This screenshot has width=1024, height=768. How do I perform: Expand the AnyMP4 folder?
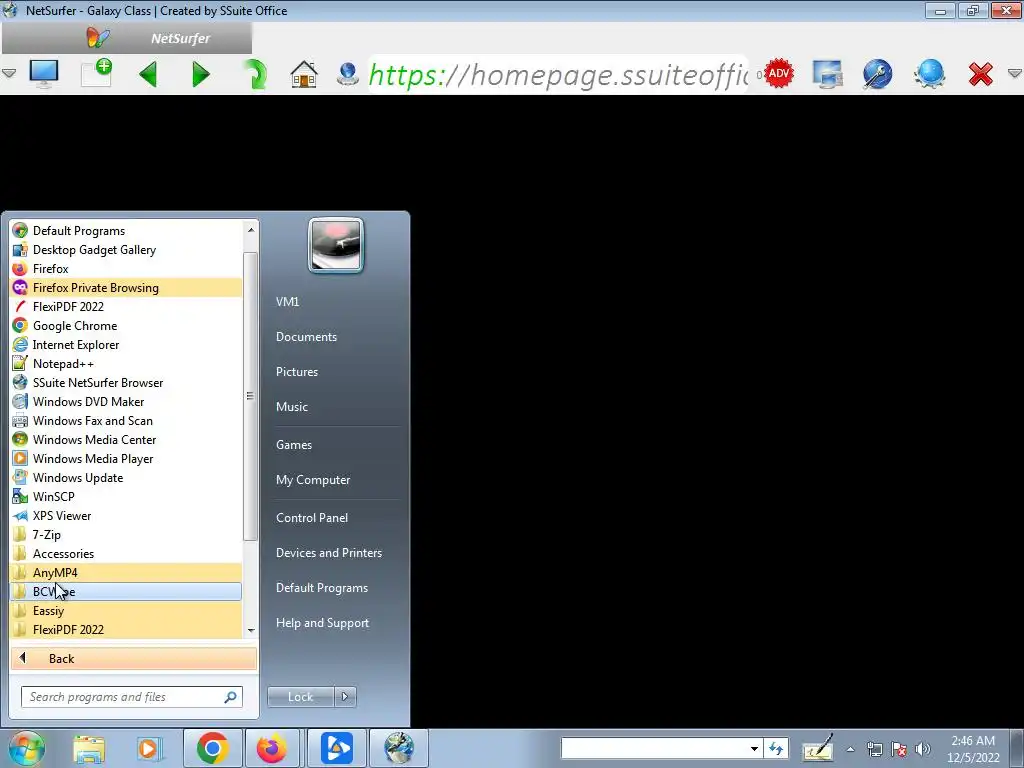point(126,572)
